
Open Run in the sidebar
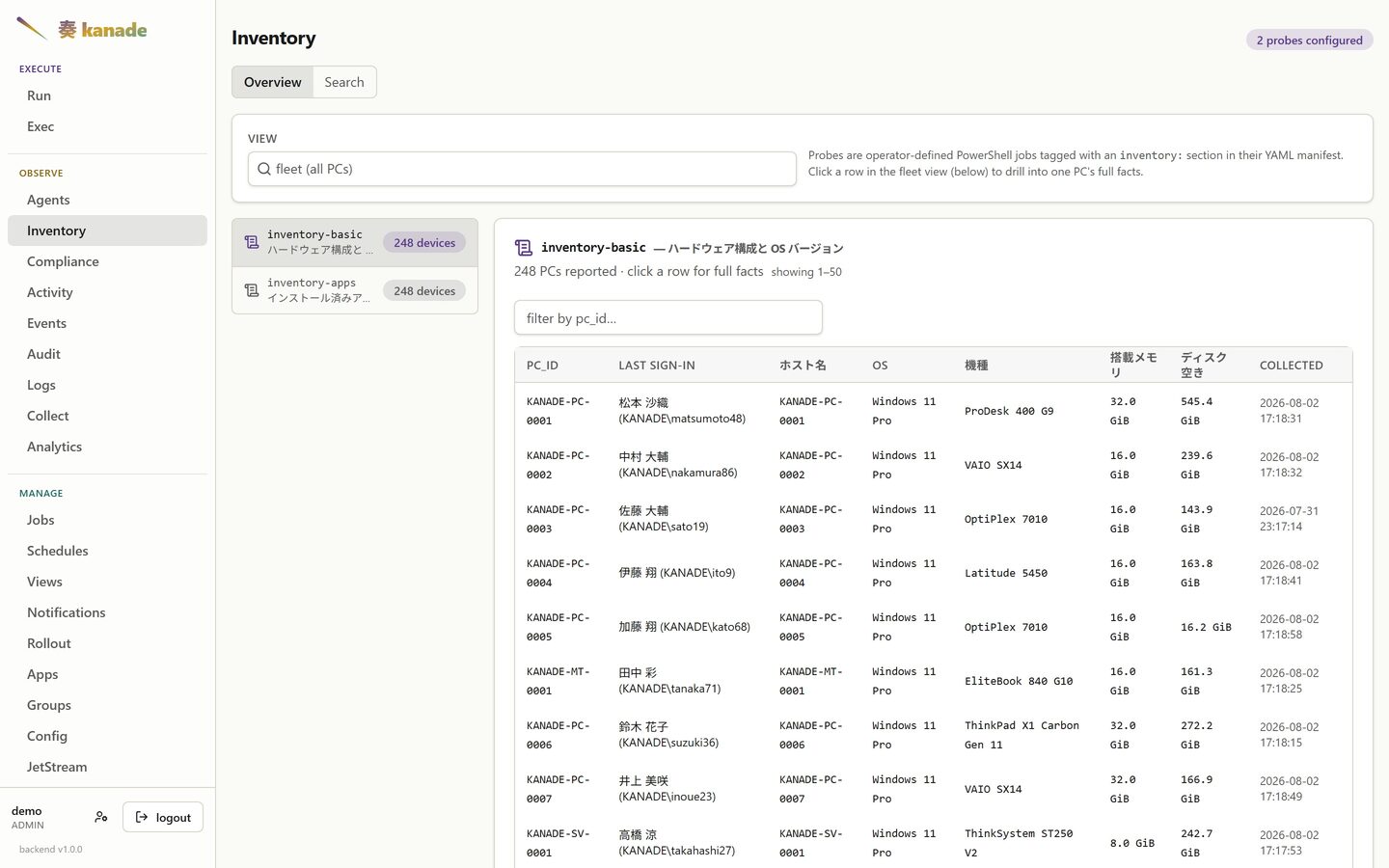point(107,95)
